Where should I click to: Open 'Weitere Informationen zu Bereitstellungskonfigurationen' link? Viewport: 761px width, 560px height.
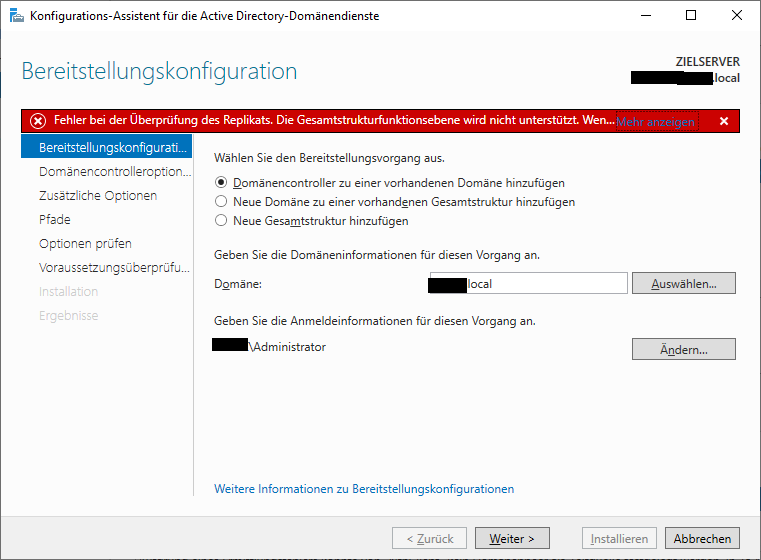[x=364, y=489]
